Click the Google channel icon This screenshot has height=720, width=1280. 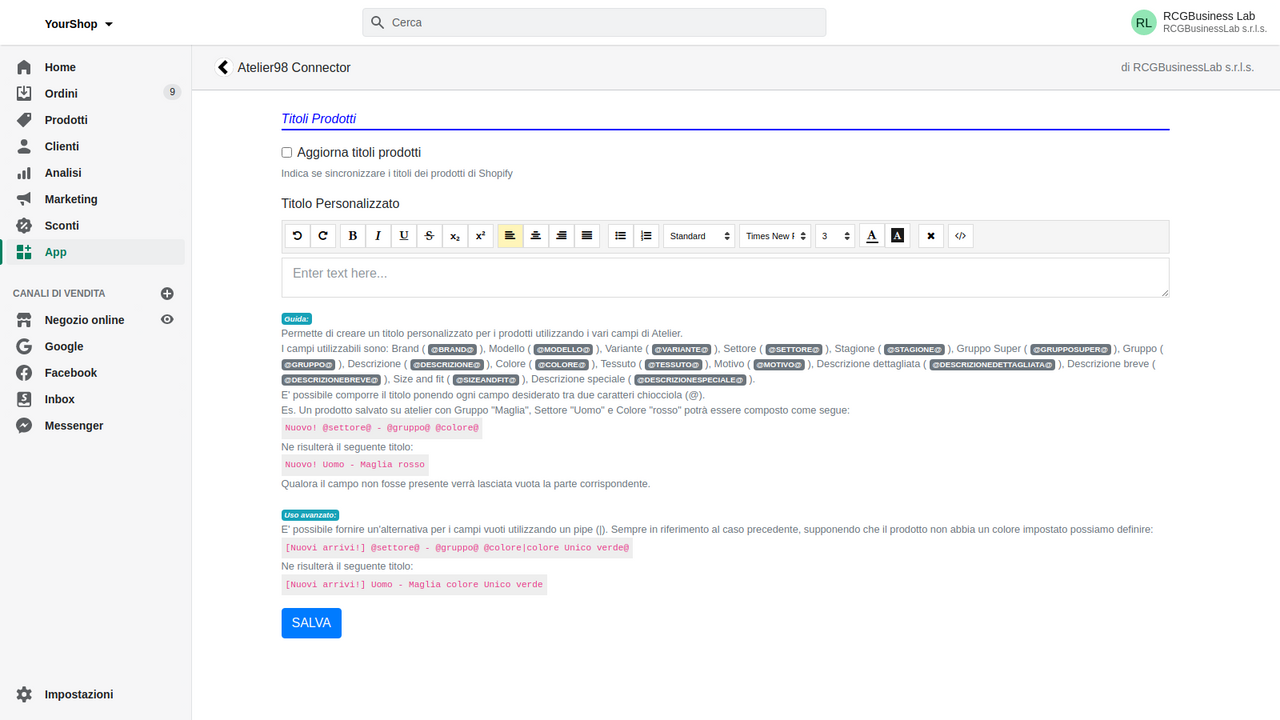pos(24,346)
